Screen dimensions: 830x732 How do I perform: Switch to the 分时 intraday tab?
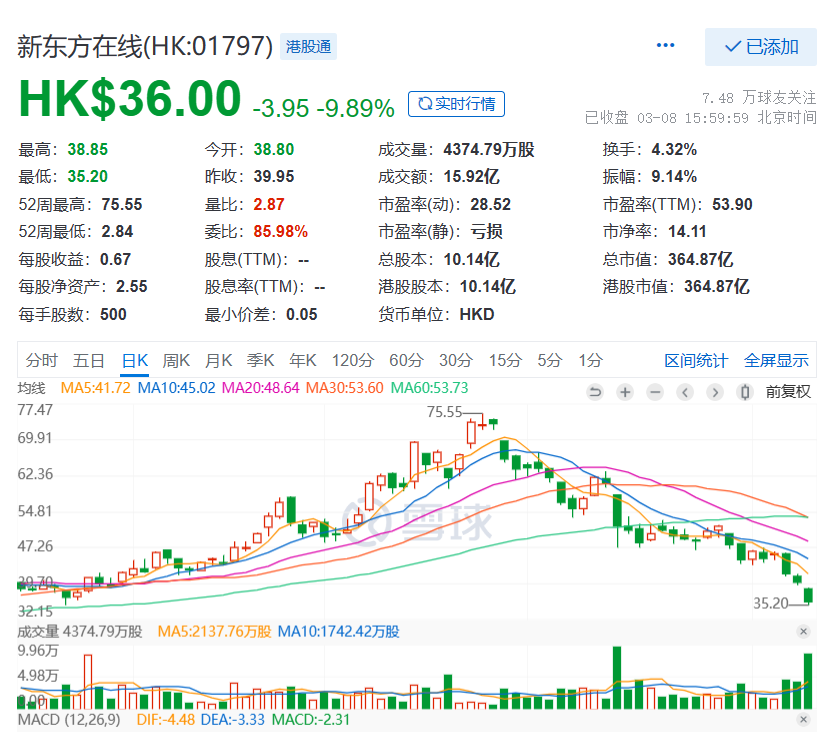tap(42, 360)
